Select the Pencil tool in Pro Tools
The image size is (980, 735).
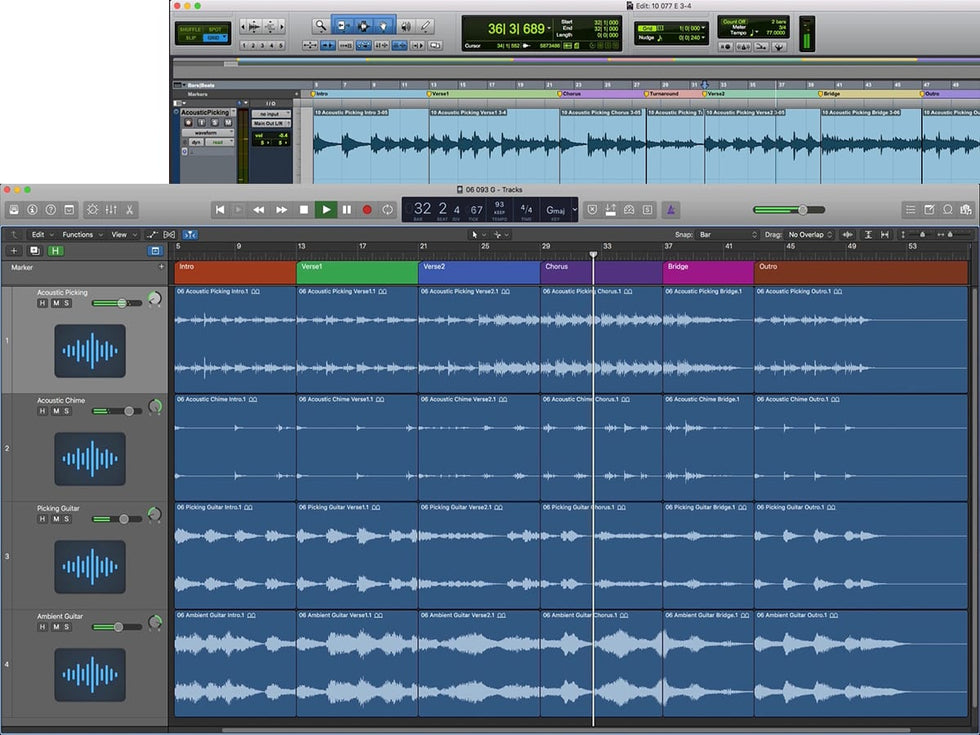(426, 25)
